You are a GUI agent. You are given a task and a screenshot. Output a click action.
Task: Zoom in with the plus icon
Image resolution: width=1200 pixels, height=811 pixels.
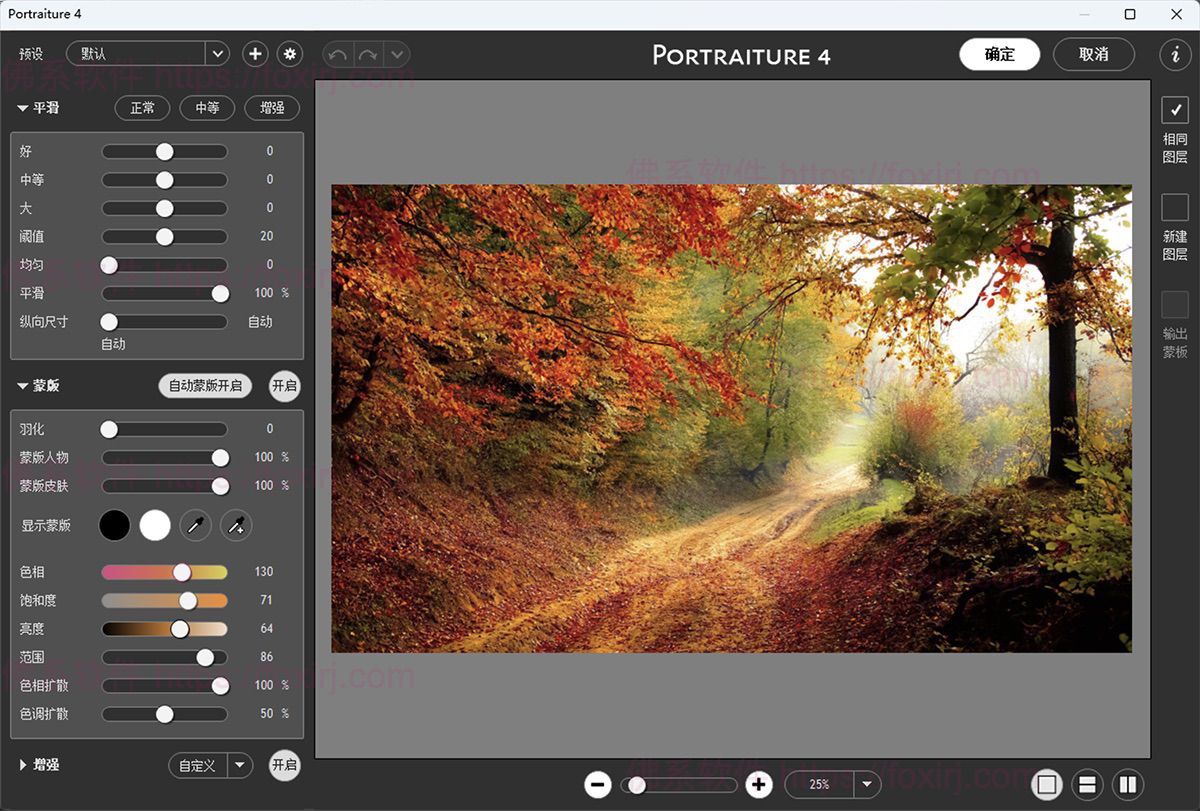759,785
